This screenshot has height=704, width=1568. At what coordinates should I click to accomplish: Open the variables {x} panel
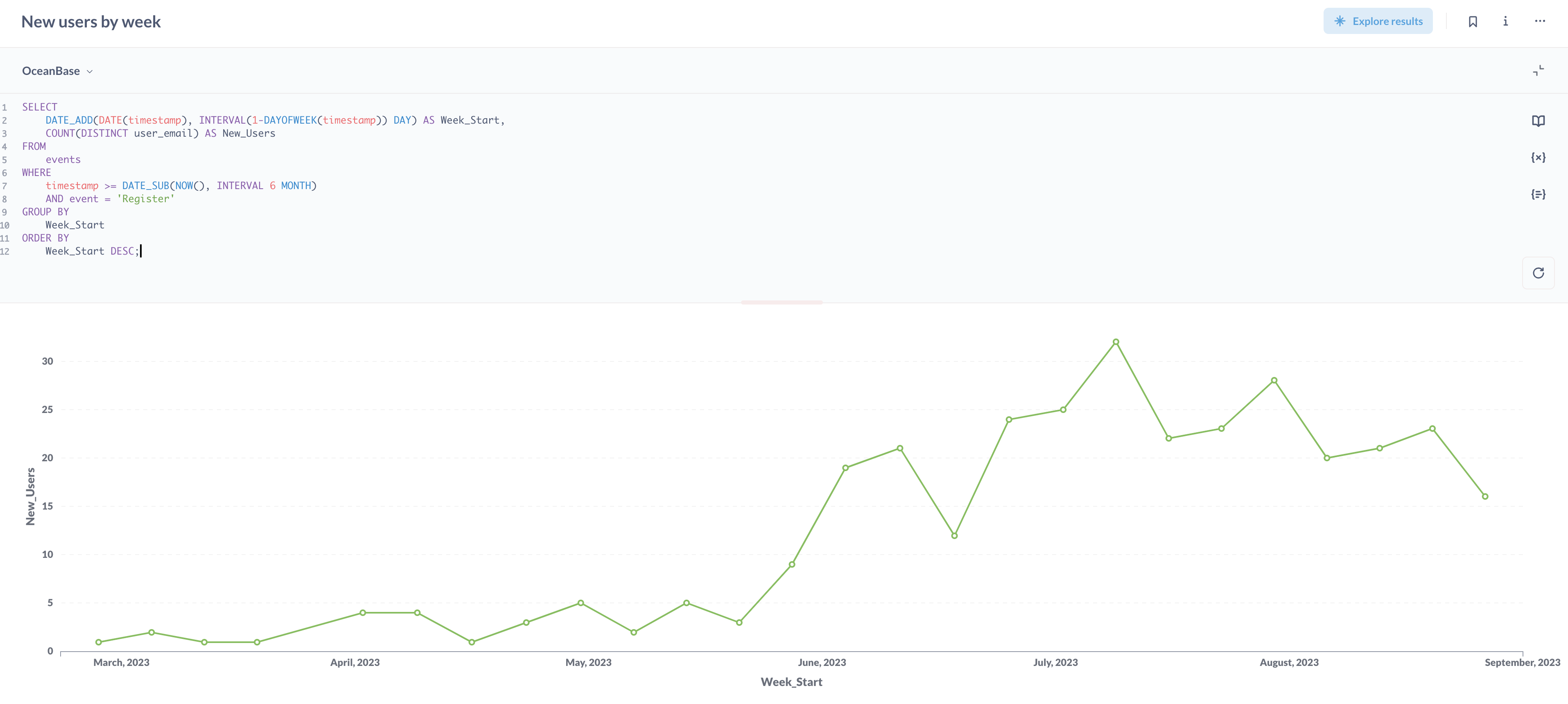tap(1538, 158)
